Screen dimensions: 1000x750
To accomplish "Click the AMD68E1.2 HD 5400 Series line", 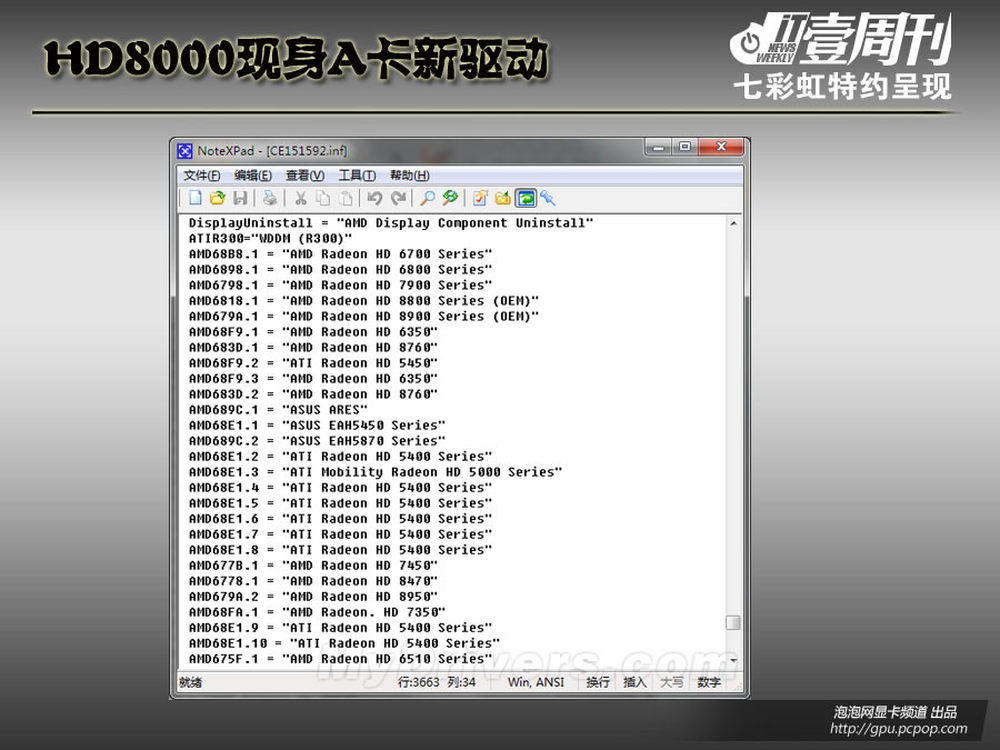I will click(341, 457).
